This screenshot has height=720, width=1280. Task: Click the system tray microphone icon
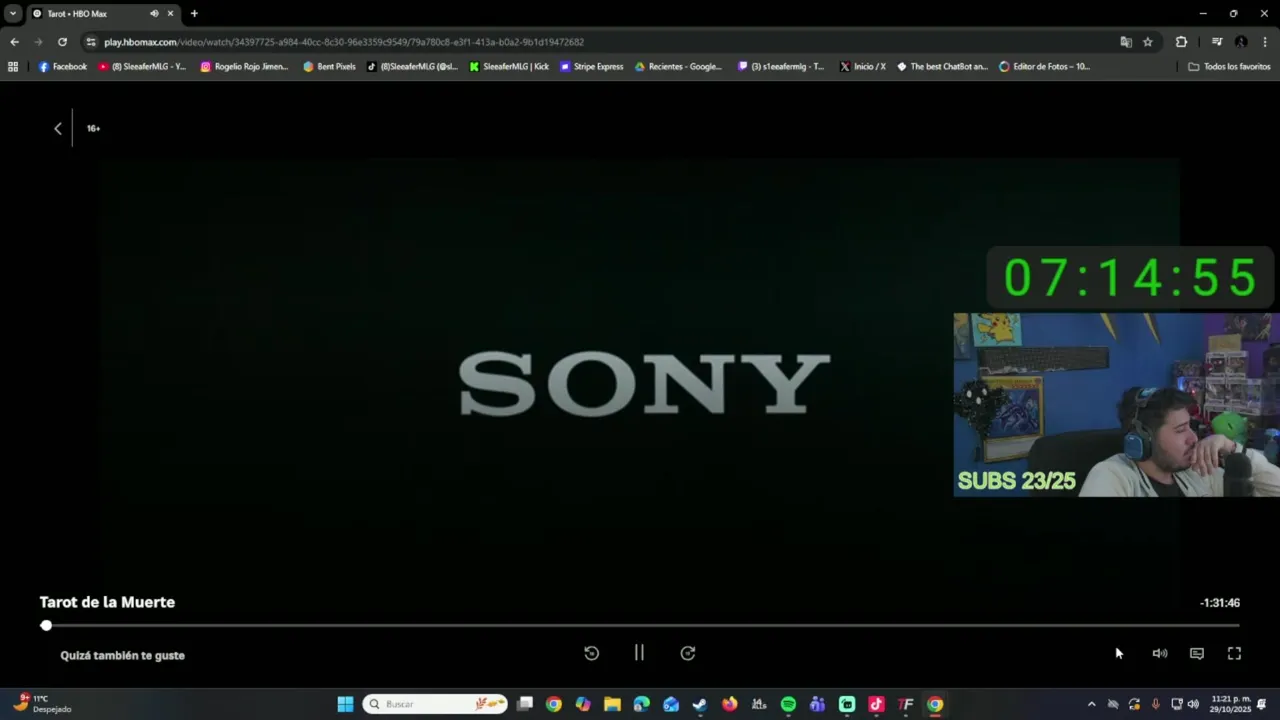(x=1155, y=704)
